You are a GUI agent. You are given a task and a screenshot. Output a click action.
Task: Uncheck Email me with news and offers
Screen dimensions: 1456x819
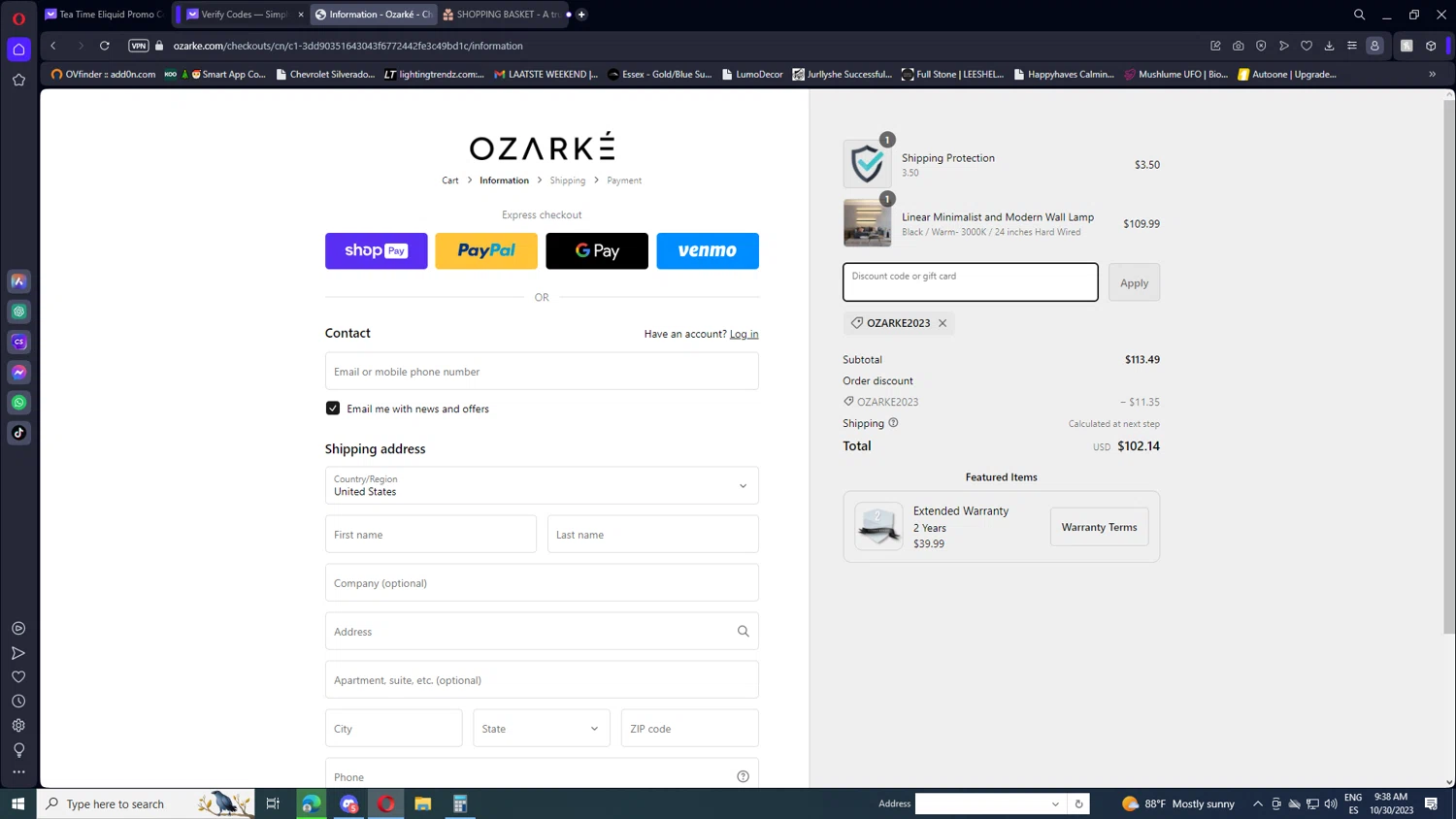coord(333,409)
